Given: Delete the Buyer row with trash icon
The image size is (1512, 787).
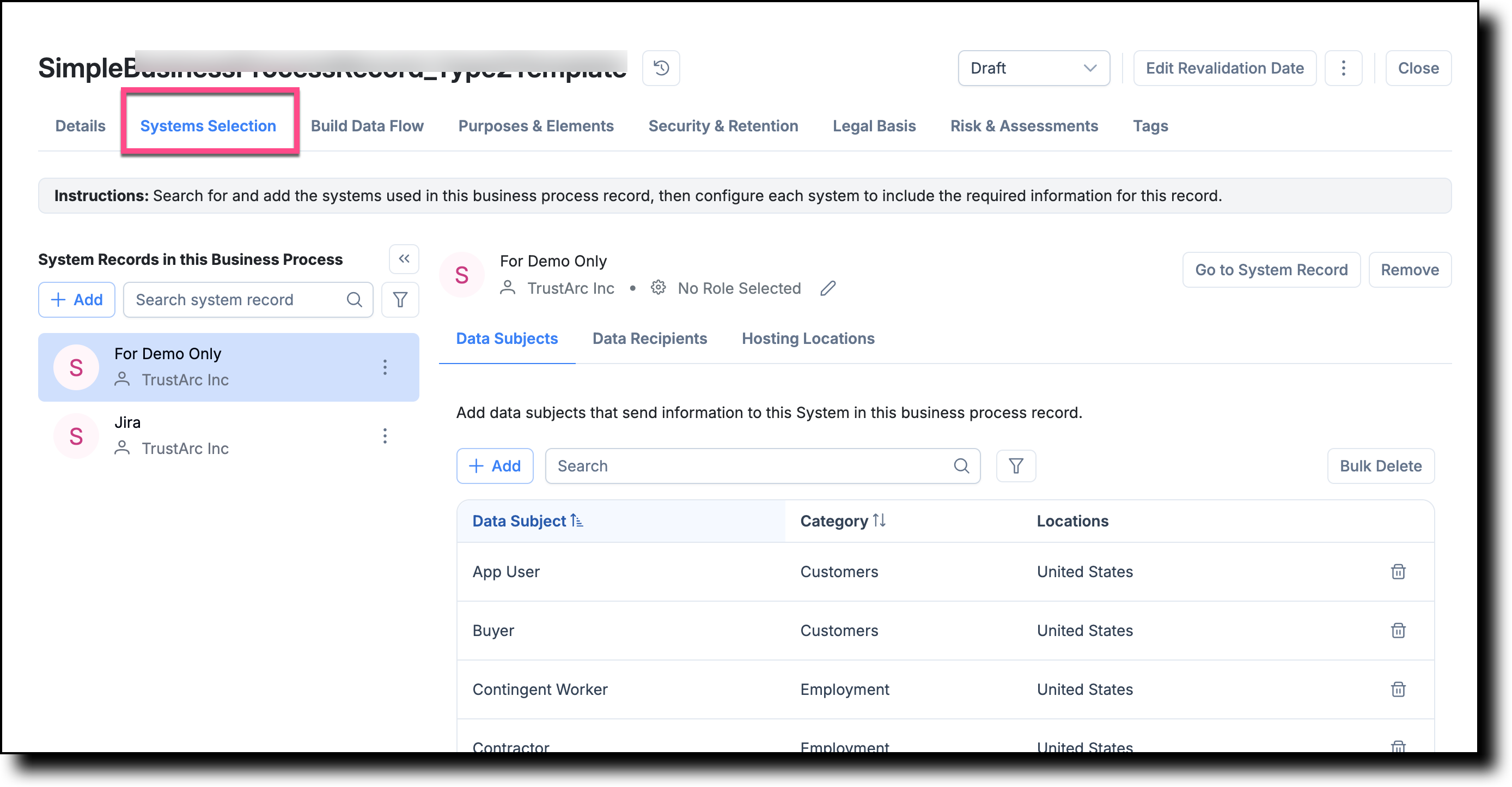Looking at the screenshot, I should 1398,631.
